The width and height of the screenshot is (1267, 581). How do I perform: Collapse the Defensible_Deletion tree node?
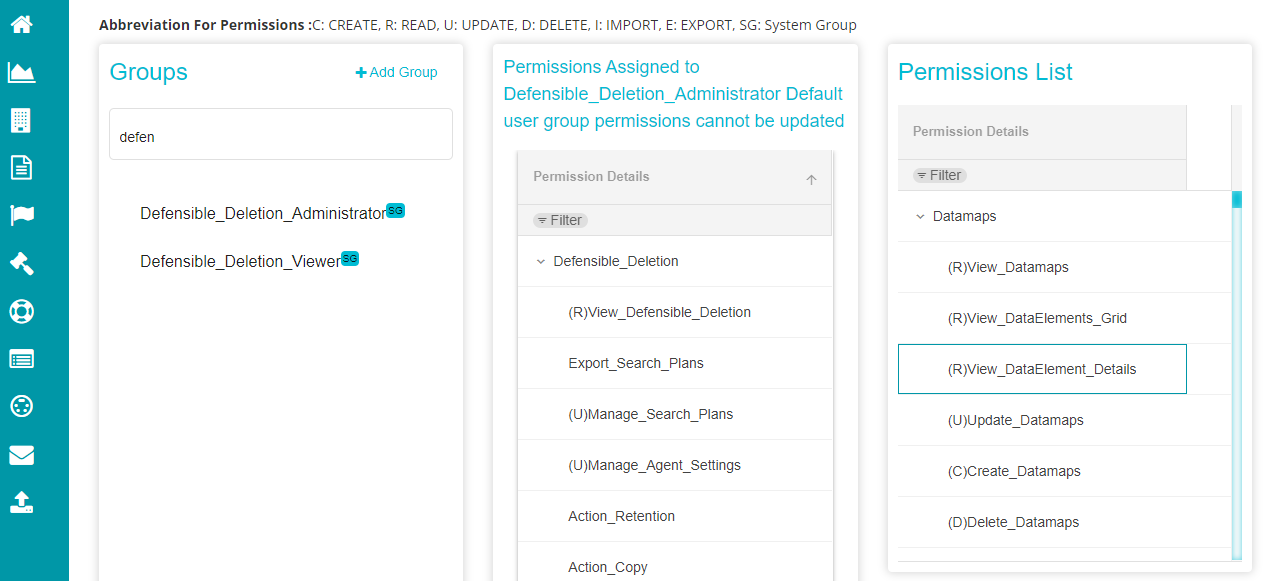click(x=541, y=261)
